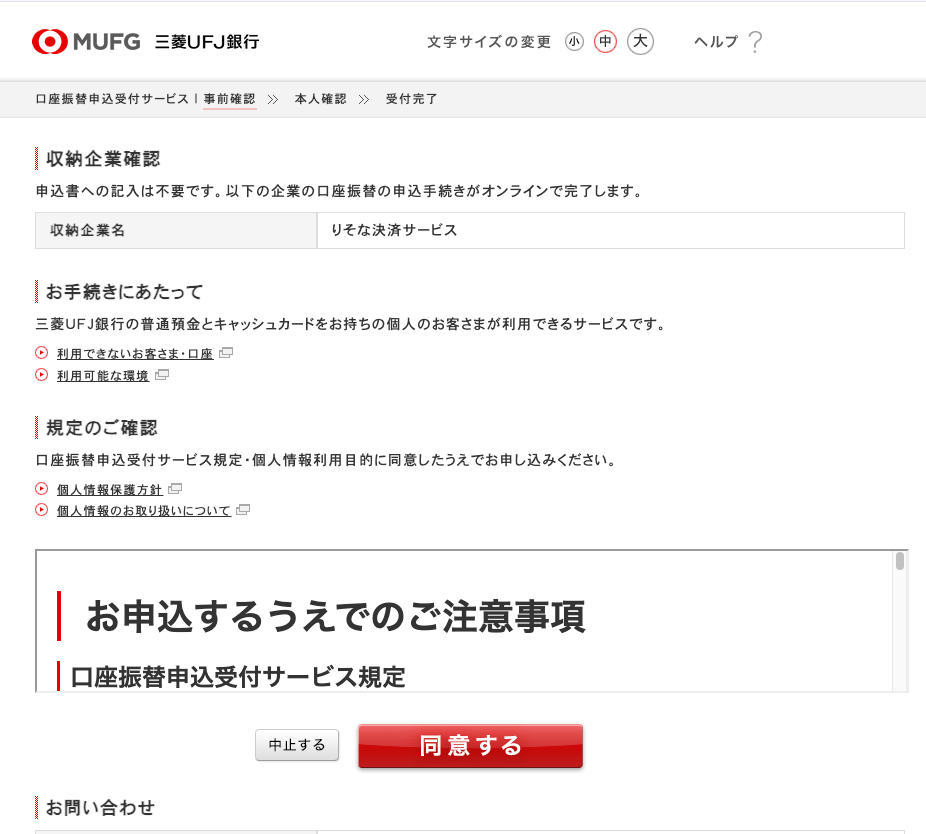Select large (大) text size

[640, 41]
